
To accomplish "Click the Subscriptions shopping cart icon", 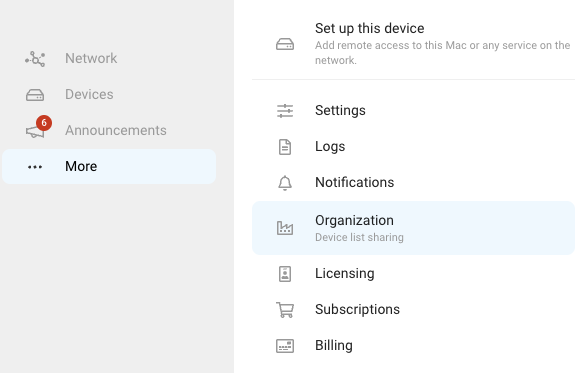I will [285, 310].
